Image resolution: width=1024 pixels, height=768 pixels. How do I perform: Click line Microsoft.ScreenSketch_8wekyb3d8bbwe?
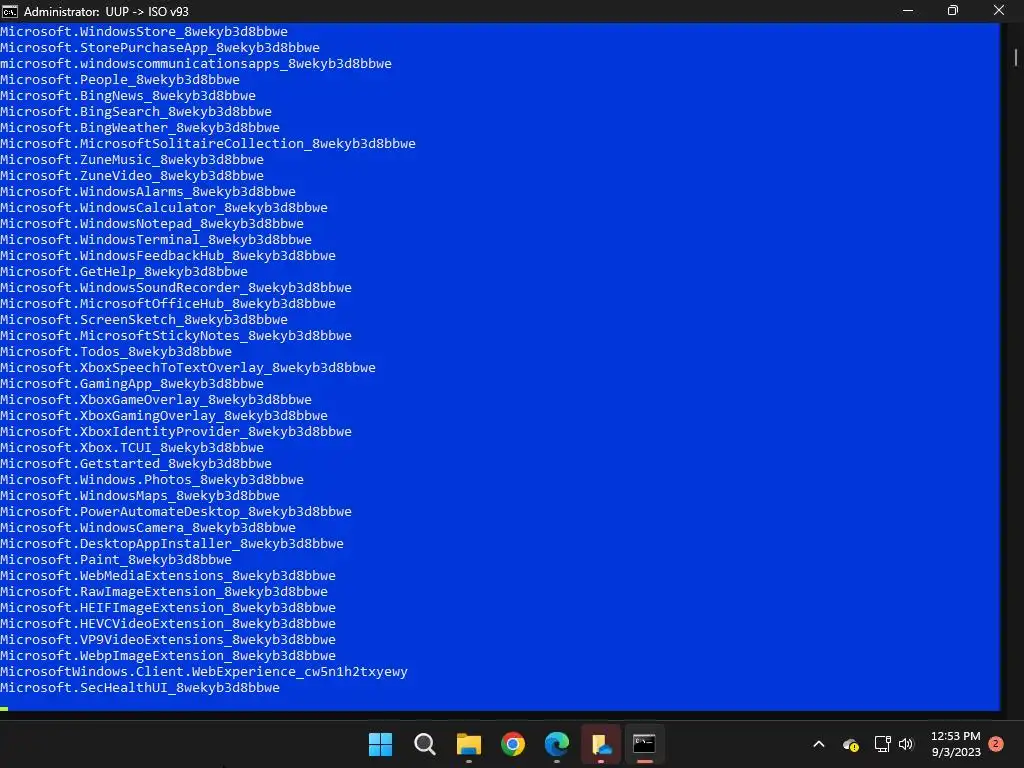pos(144,319)
